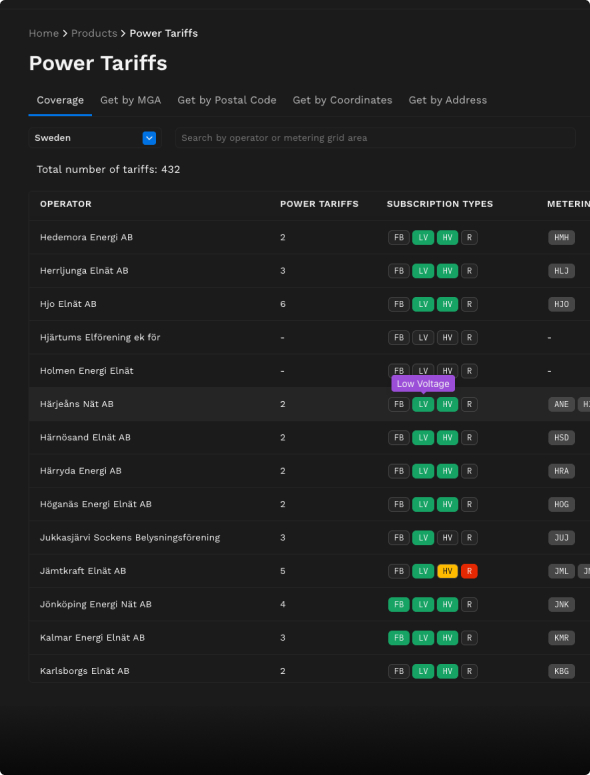Click the LV badge for Hjärtums Elförening

click(x=423, y=338)
